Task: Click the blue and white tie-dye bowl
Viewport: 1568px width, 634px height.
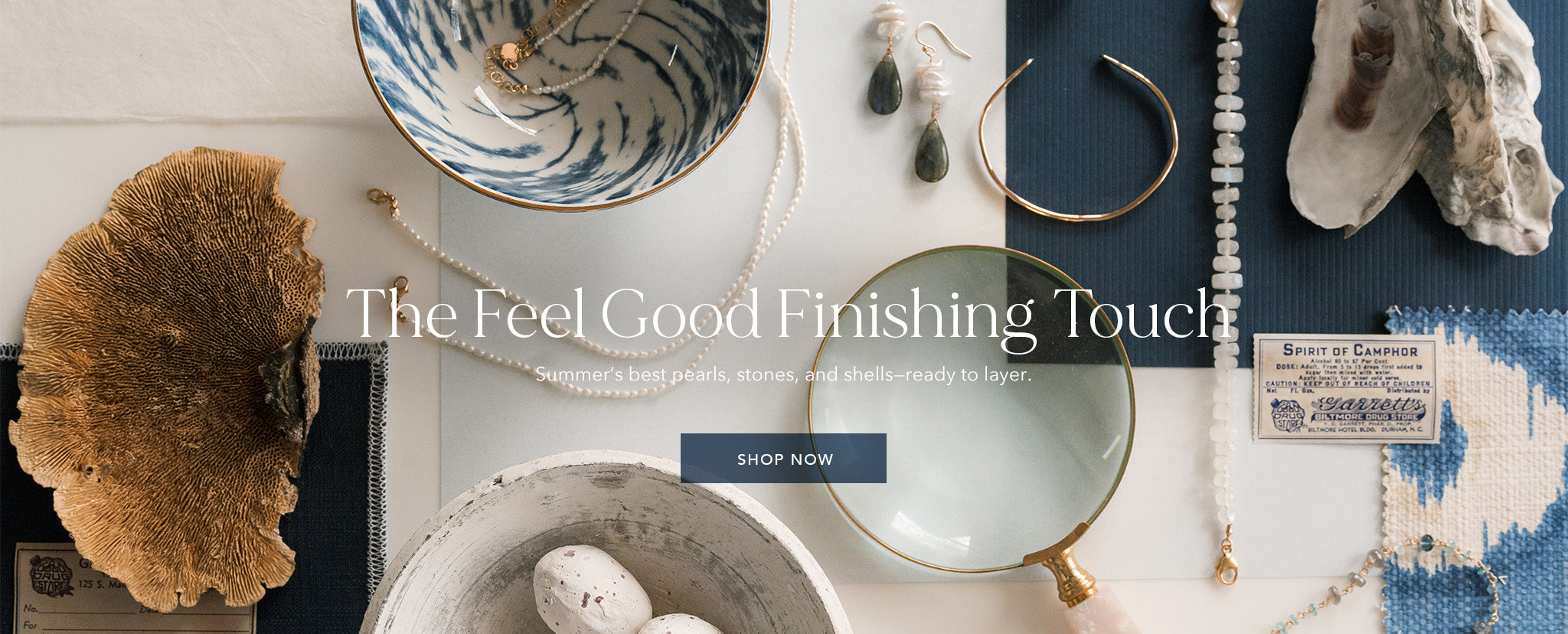Action: tap(560, 92)
